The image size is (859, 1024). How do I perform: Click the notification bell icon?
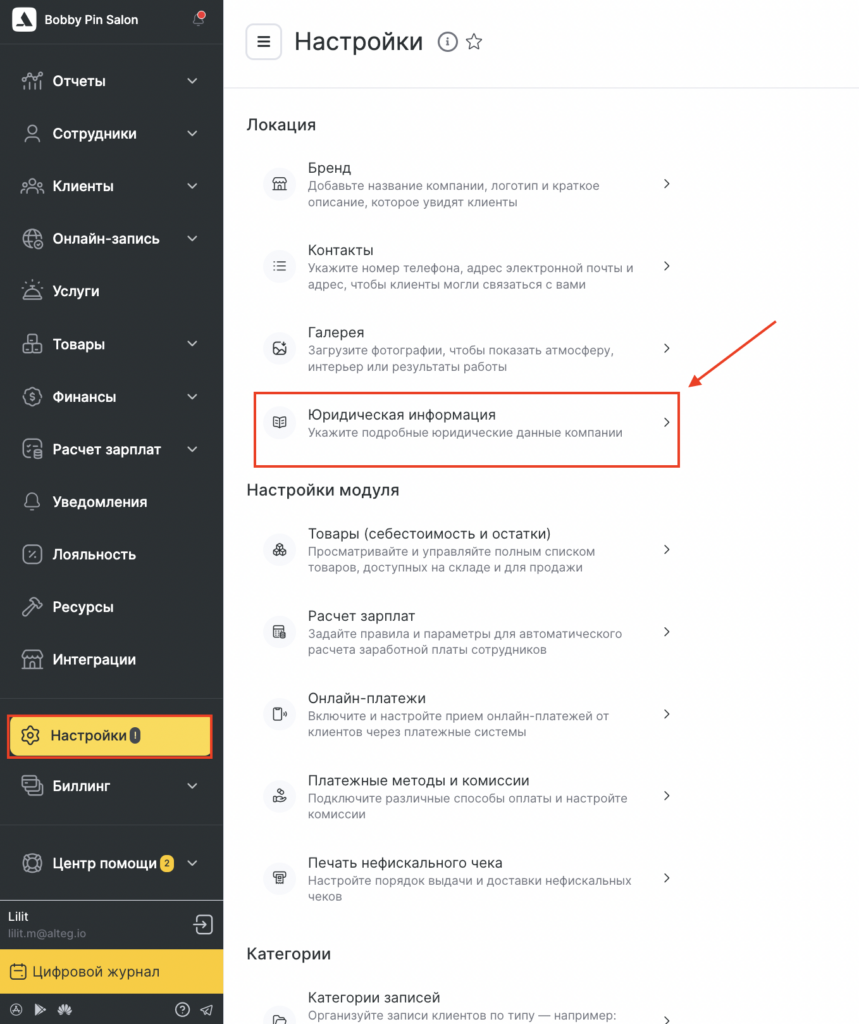pos(198,19)
